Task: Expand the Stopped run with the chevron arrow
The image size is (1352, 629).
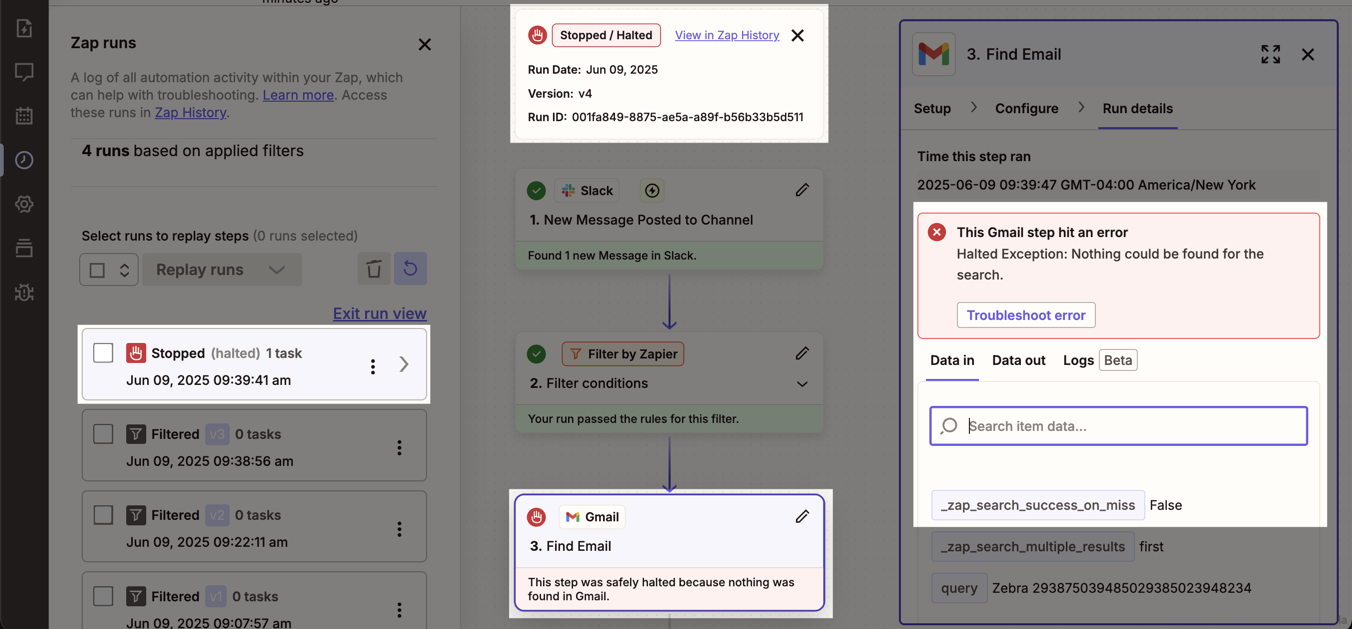Action: click(404, 365)
